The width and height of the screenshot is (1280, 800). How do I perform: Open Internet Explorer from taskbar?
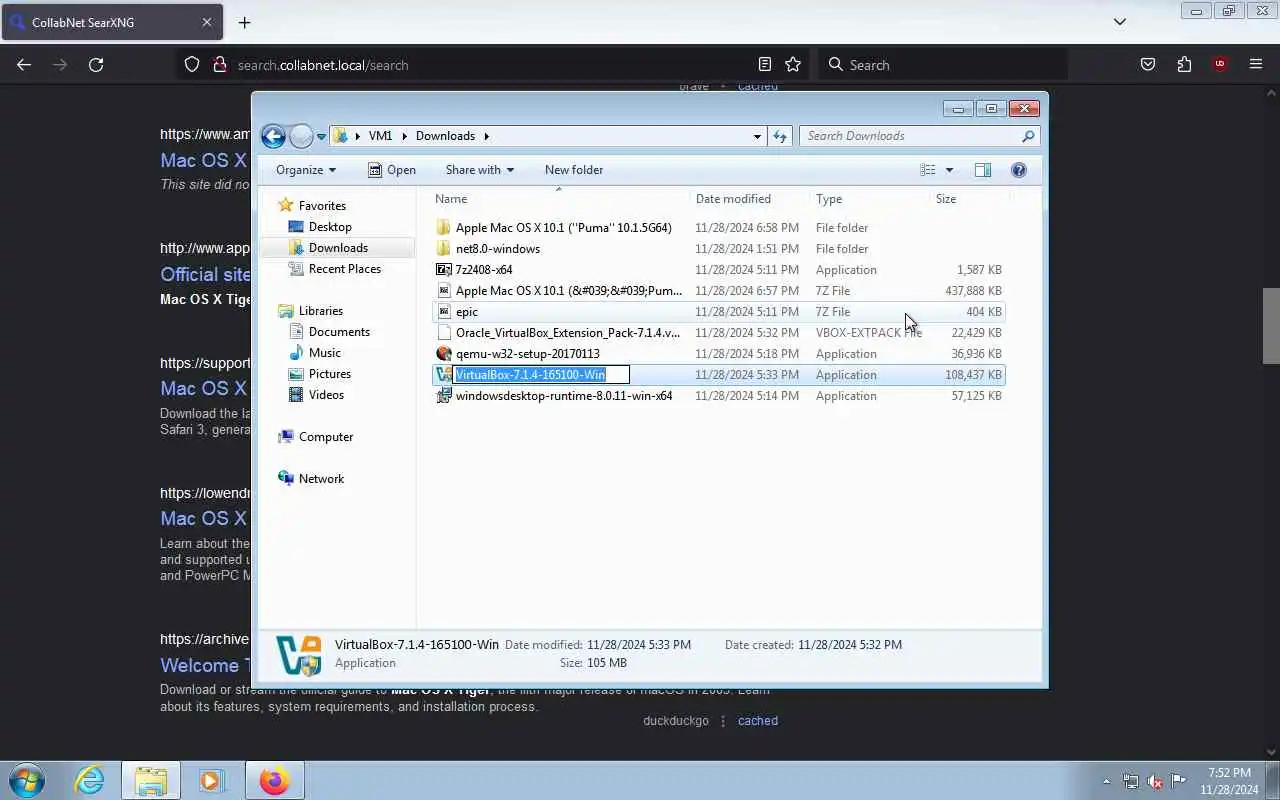click(90, 780)
